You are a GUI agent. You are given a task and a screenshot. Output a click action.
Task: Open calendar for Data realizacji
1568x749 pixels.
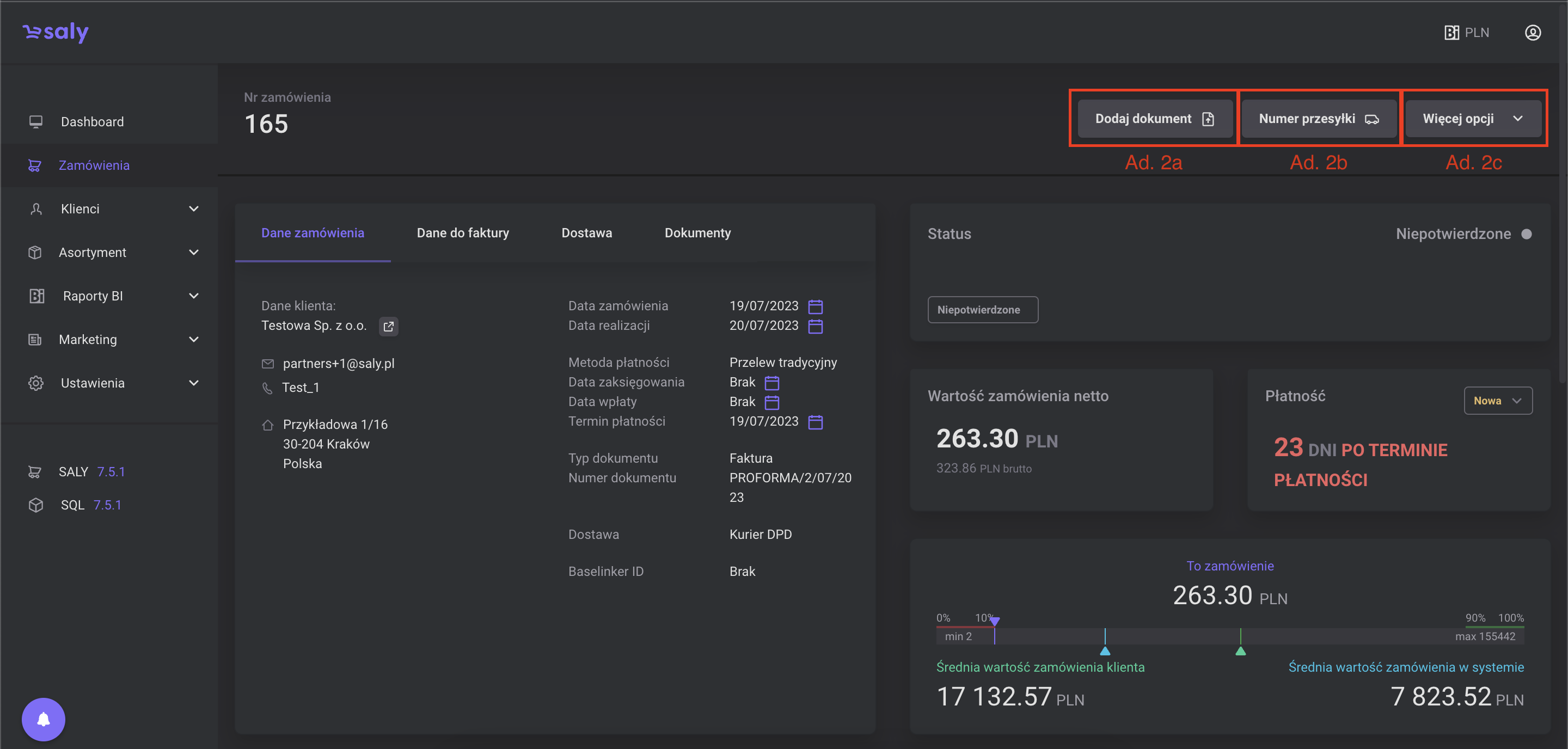tap(815, 326)
